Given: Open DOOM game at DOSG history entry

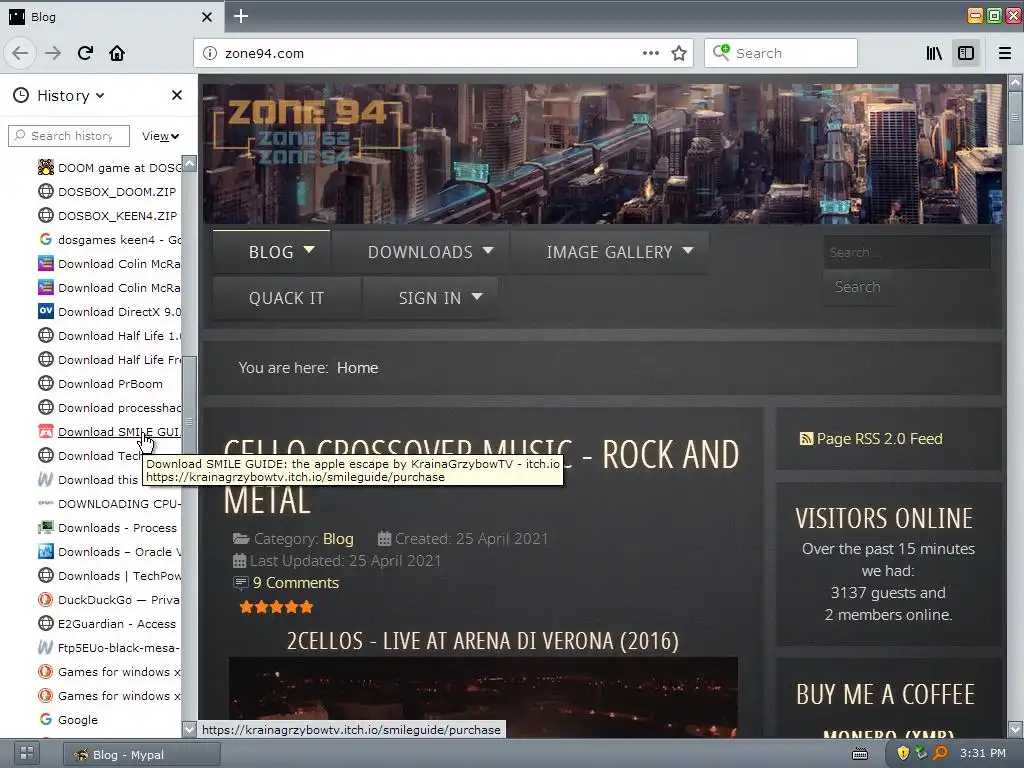Looking at the screenshot, I should pyautogui.click(x=110, y=168).
